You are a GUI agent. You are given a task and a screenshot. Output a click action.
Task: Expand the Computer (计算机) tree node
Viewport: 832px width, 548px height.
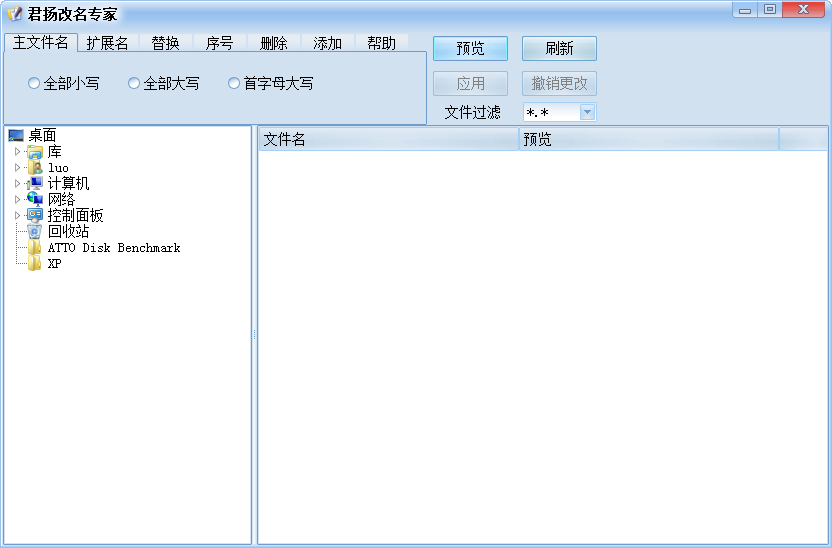17,184
